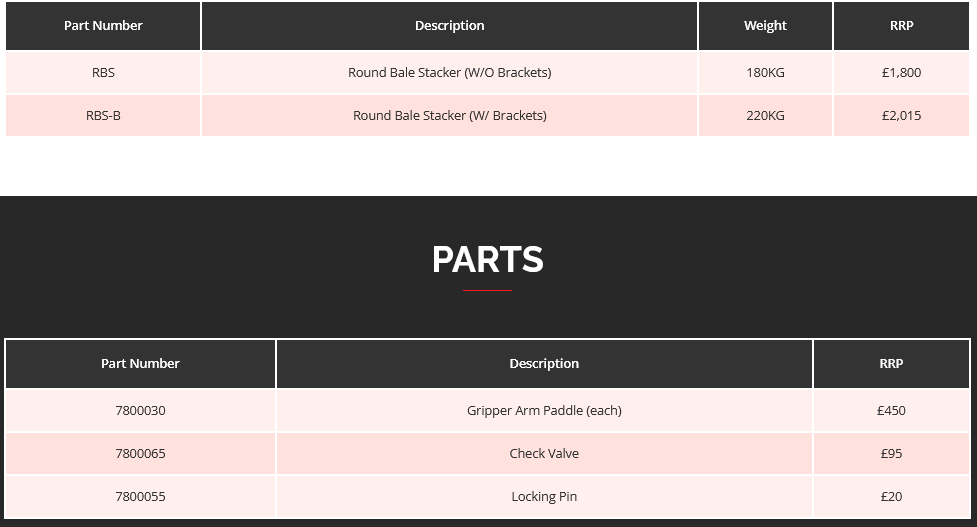This screenshot has height=527, width=977.
Task: Select the £20 price cell
Action: pos(891,496)
